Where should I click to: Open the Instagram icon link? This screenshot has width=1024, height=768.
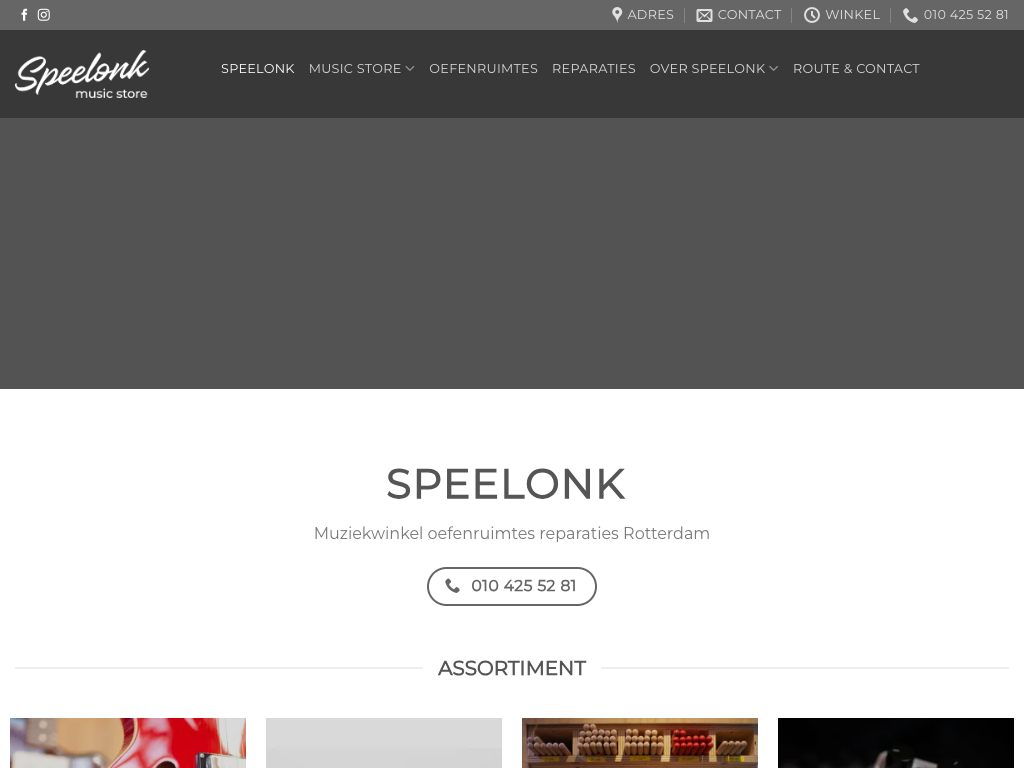pyautogui.click(x=44, y=15)
